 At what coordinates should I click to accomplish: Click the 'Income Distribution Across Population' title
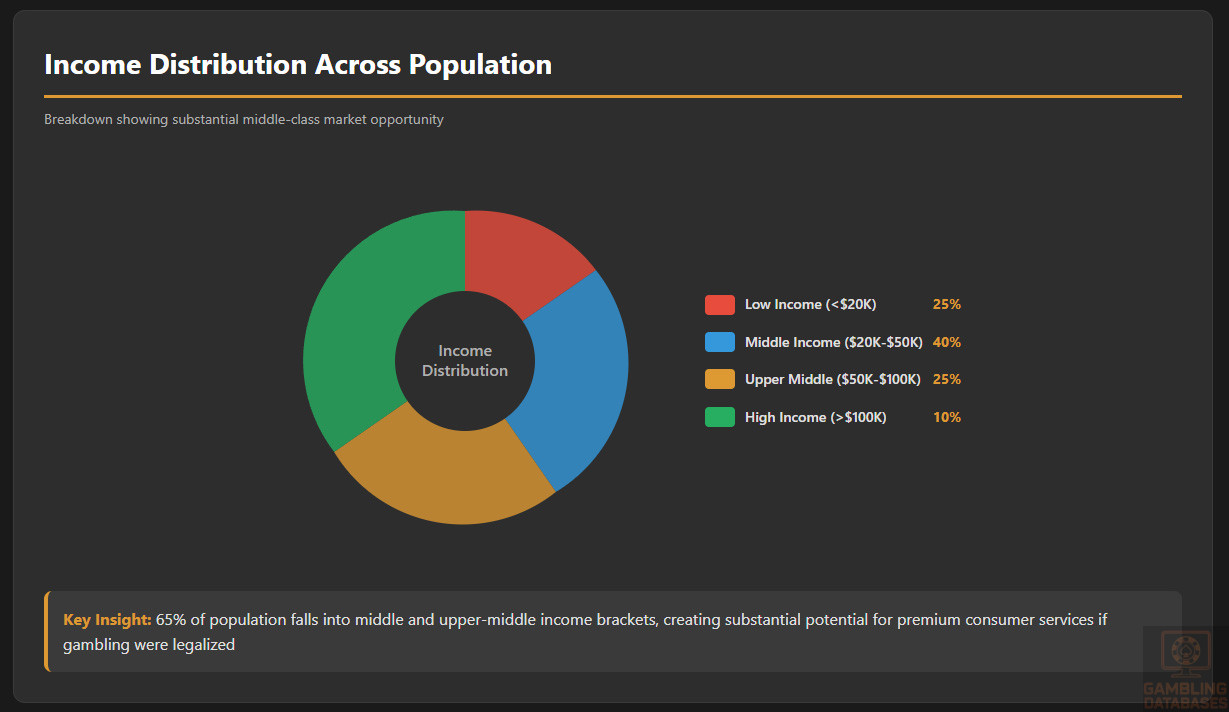click(x=298, y=65)
